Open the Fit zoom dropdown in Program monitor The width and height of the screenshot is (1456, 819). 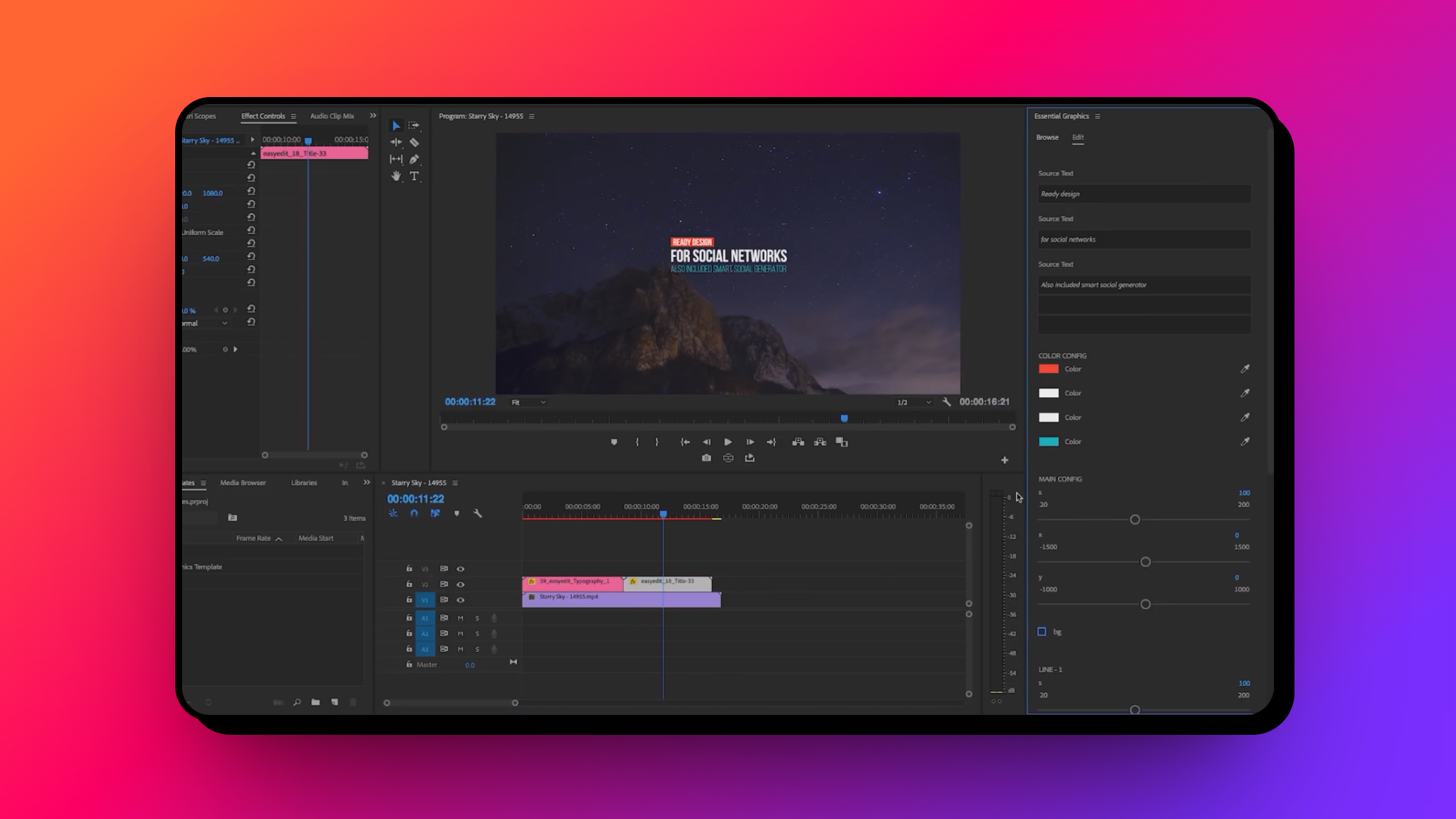coord(527,402)
